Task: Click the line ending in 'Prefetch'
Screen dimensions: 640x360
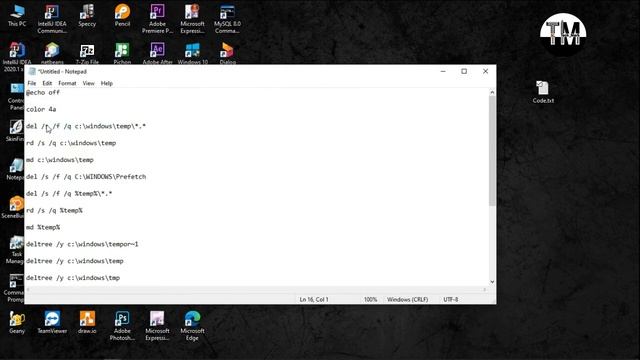Action: (x=86, y=177)
